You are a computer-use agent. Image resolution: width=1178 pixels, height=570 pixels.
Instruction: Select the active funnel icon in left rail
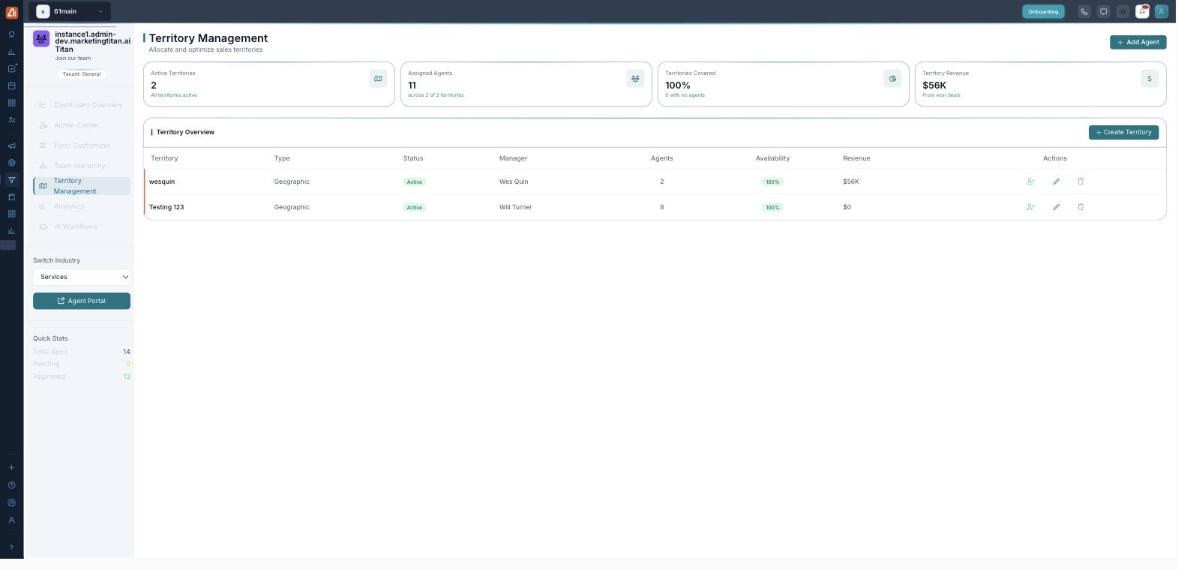pyautogui.click(x=11, y=180)
